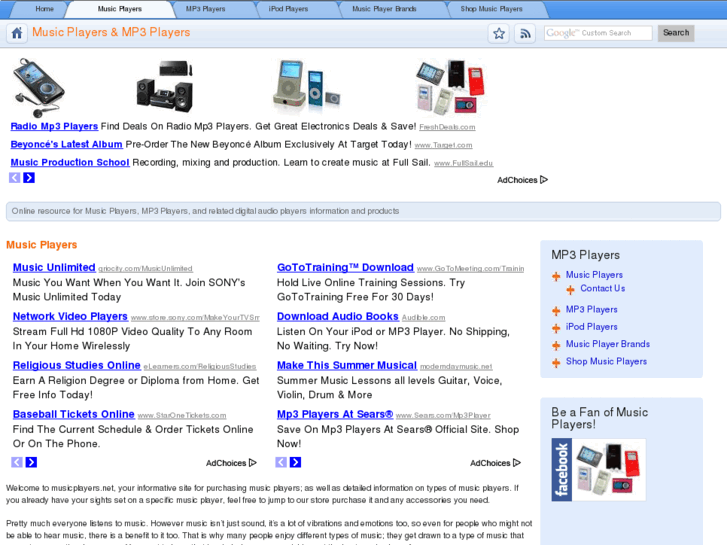Open Music Unlimited ad link
The height and width of the screenshot is (545, 727).
[x=54, y=268]
